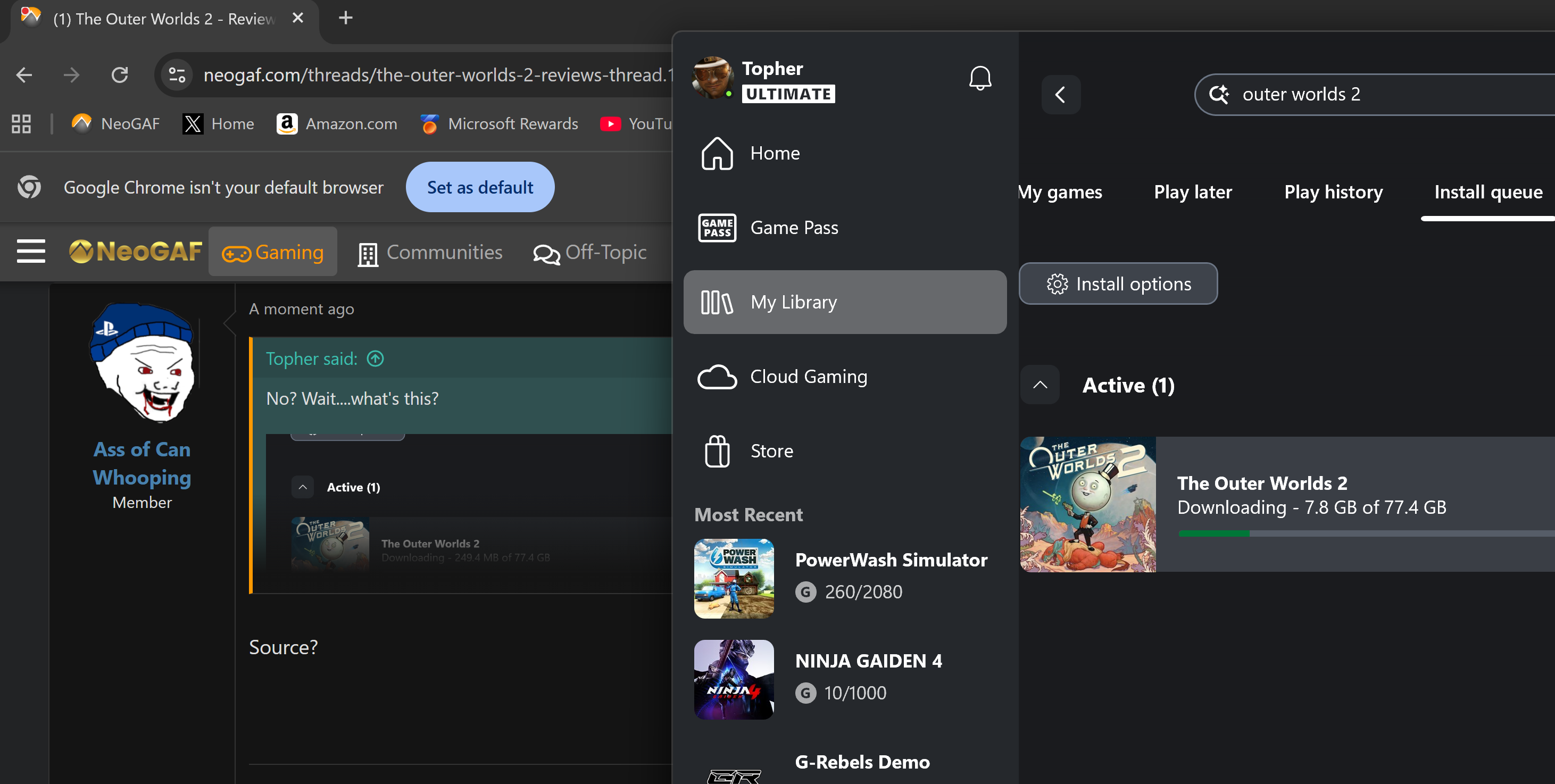Click the Xbox notifications bell icon
Image resolution: width=1555 pixels, height=784 pixels.
tap(980, 79)
